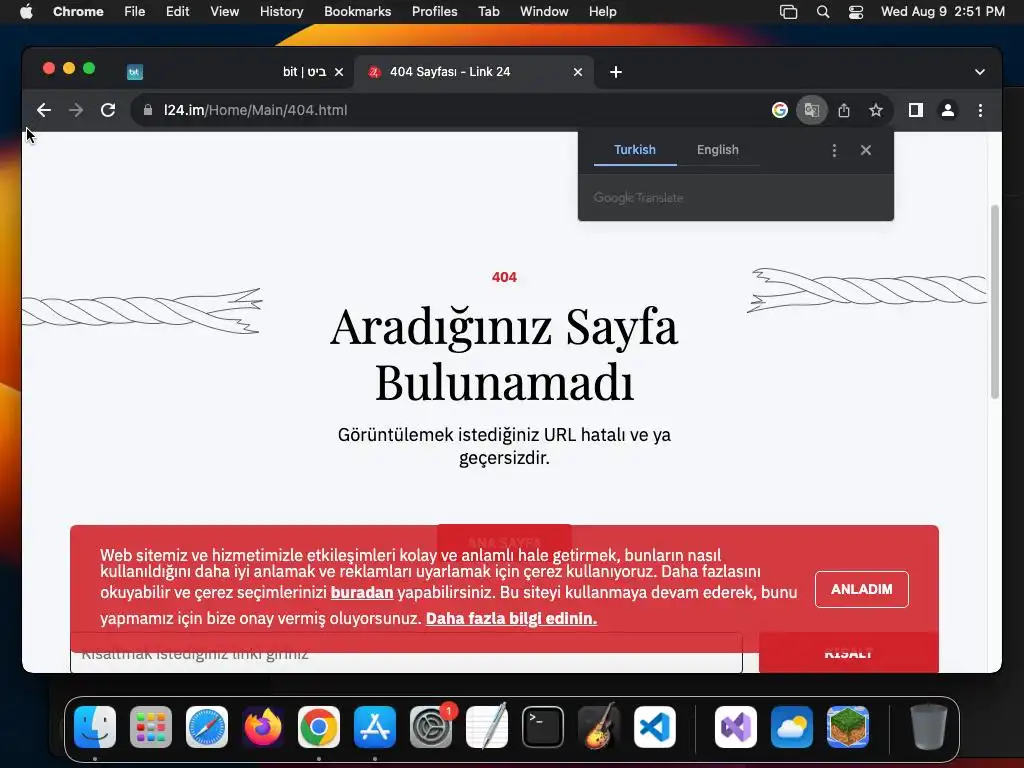The width and height of the screenshot is (1024, 768).
Task: Open TextEdit from the dock
Action: pos(487,727)
